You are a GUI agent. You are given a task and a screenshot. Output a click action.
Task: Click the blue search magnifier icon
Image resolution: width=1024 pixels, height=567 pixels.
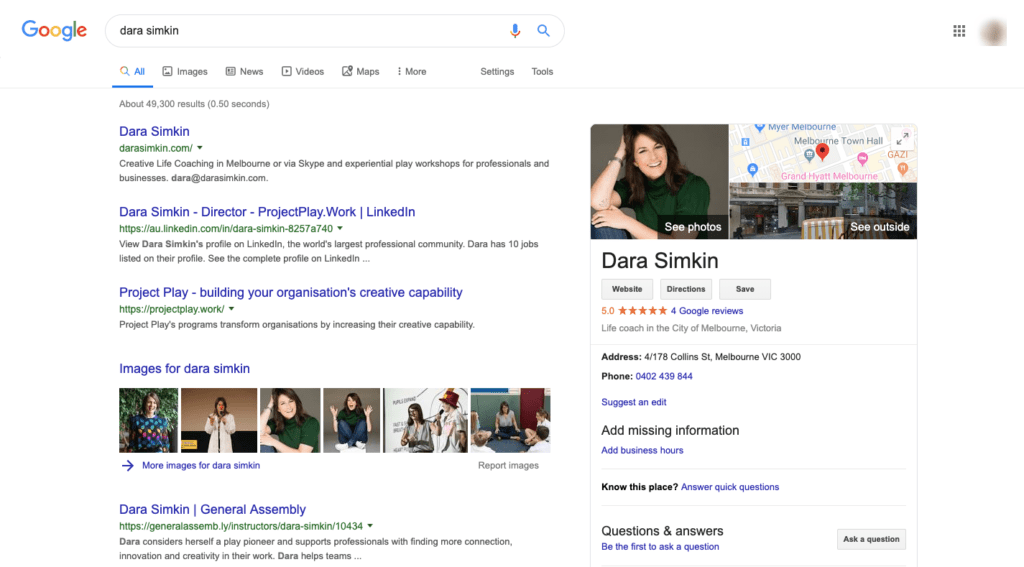[543, 31]
